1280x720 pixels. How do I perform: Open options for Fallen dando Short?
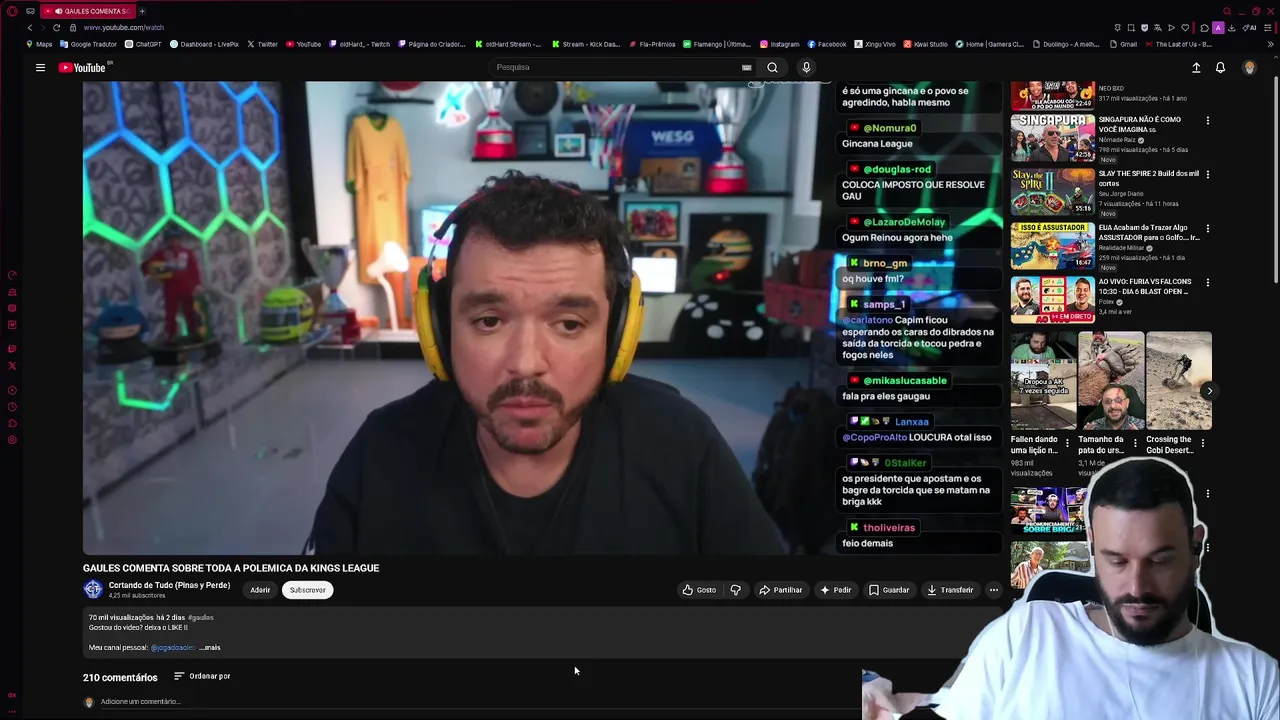click(x=1067, y=442)
